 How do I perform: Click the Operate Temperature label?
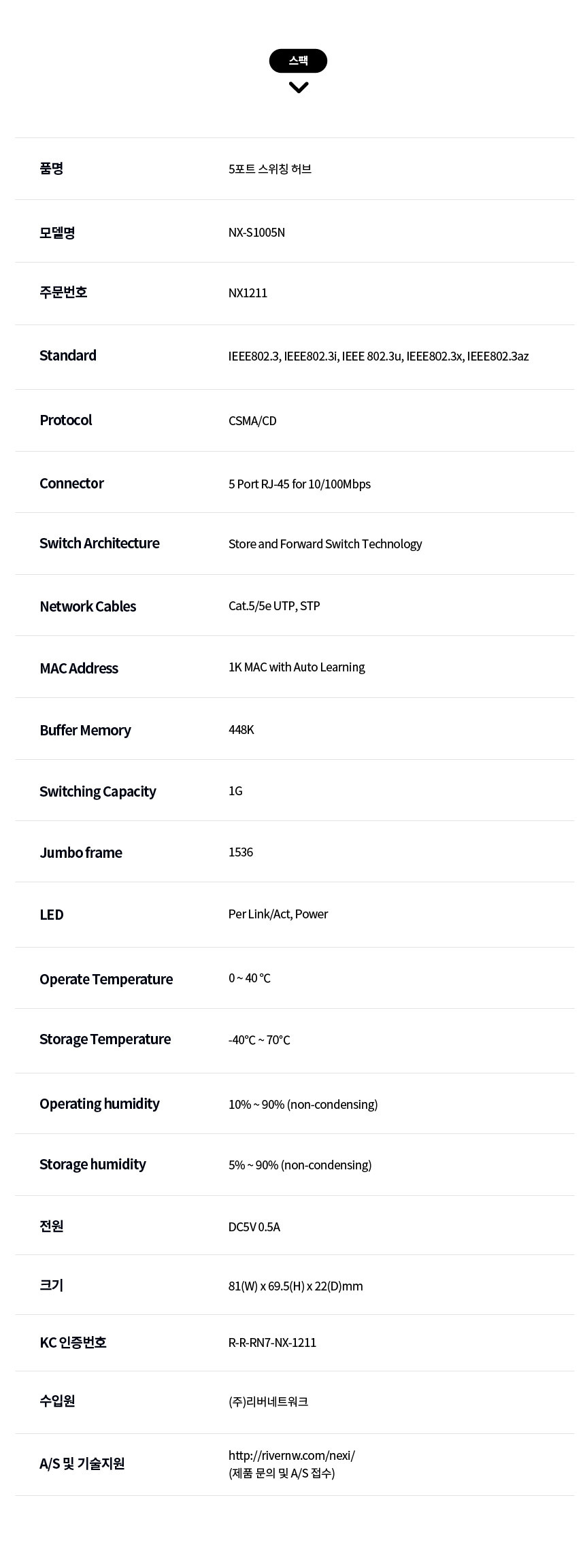106,980
